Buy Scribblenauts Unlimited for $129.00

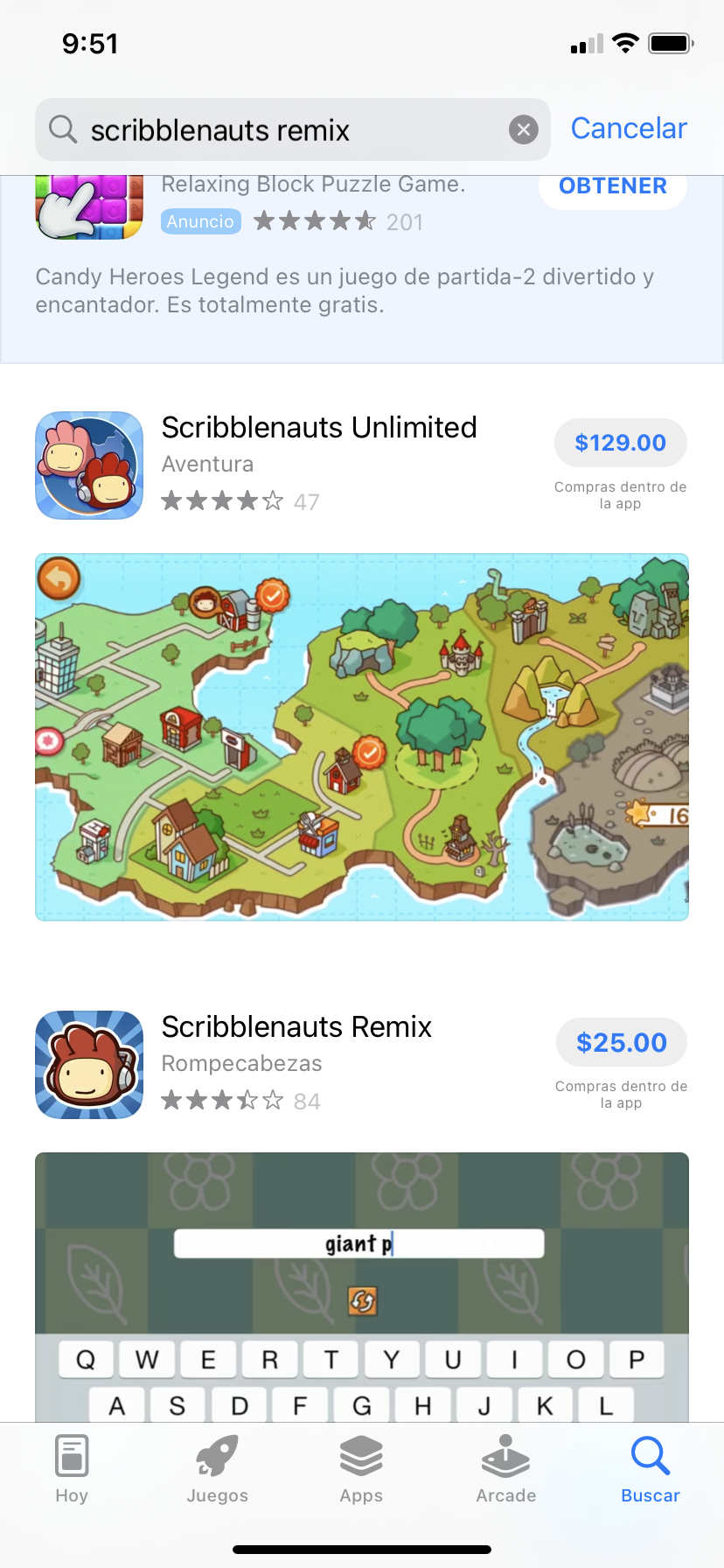(x=621, y=443)
